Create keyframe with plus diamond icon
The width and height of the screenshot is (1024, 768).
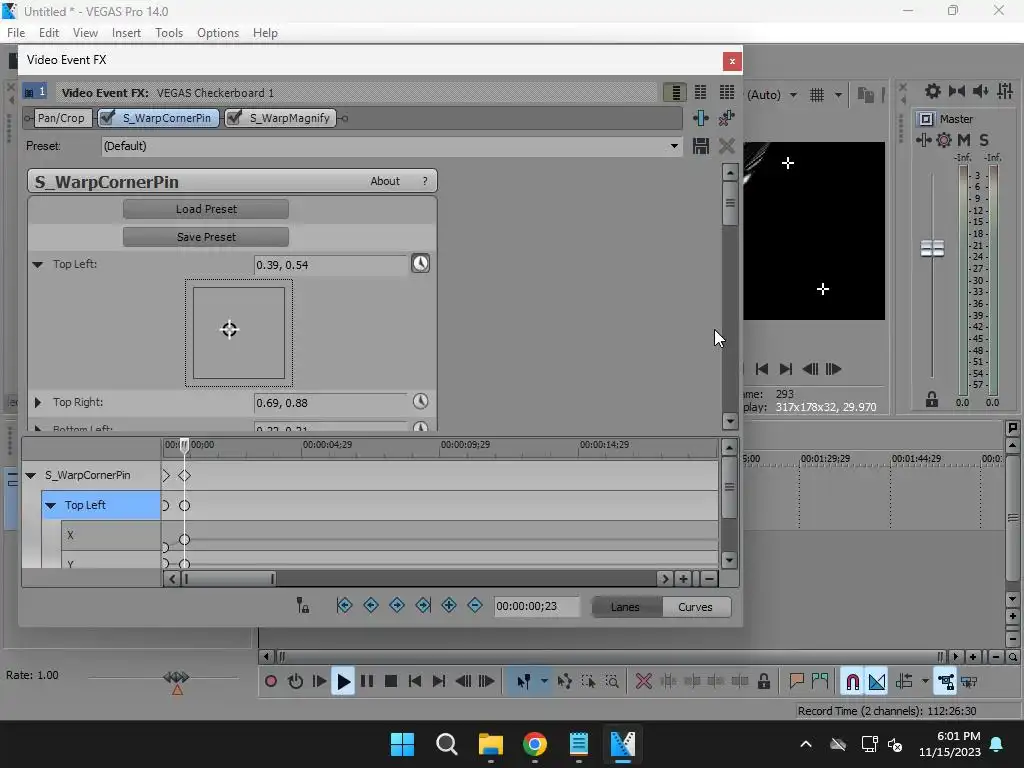pos(449,605)
